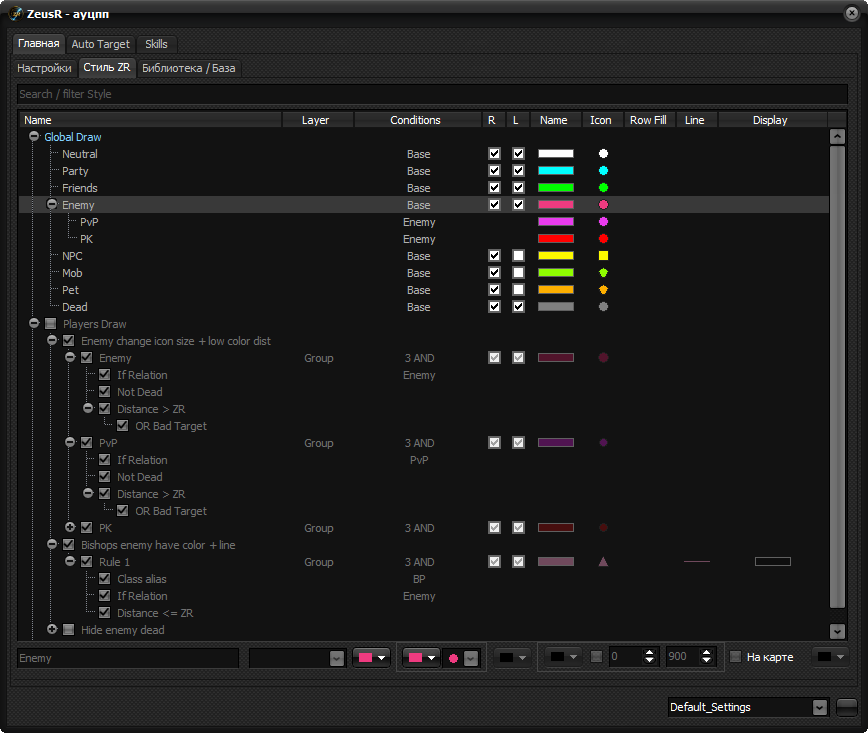This screenshot has height=733, width=868.
Task: Enable the Players Draw checkbox
Action: pos(50,324)
